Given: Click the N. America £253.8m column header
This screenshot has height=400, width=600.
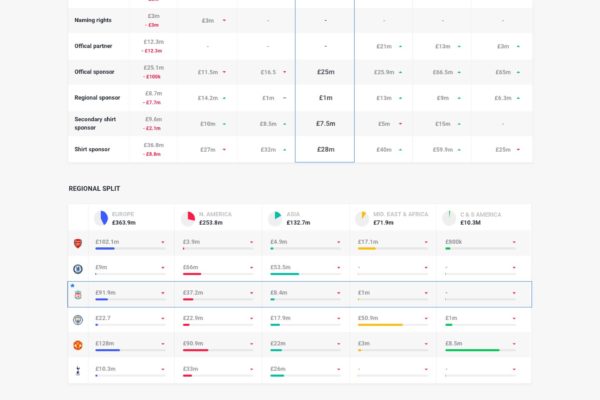Looking at the screenshot, I should point(218,218).
